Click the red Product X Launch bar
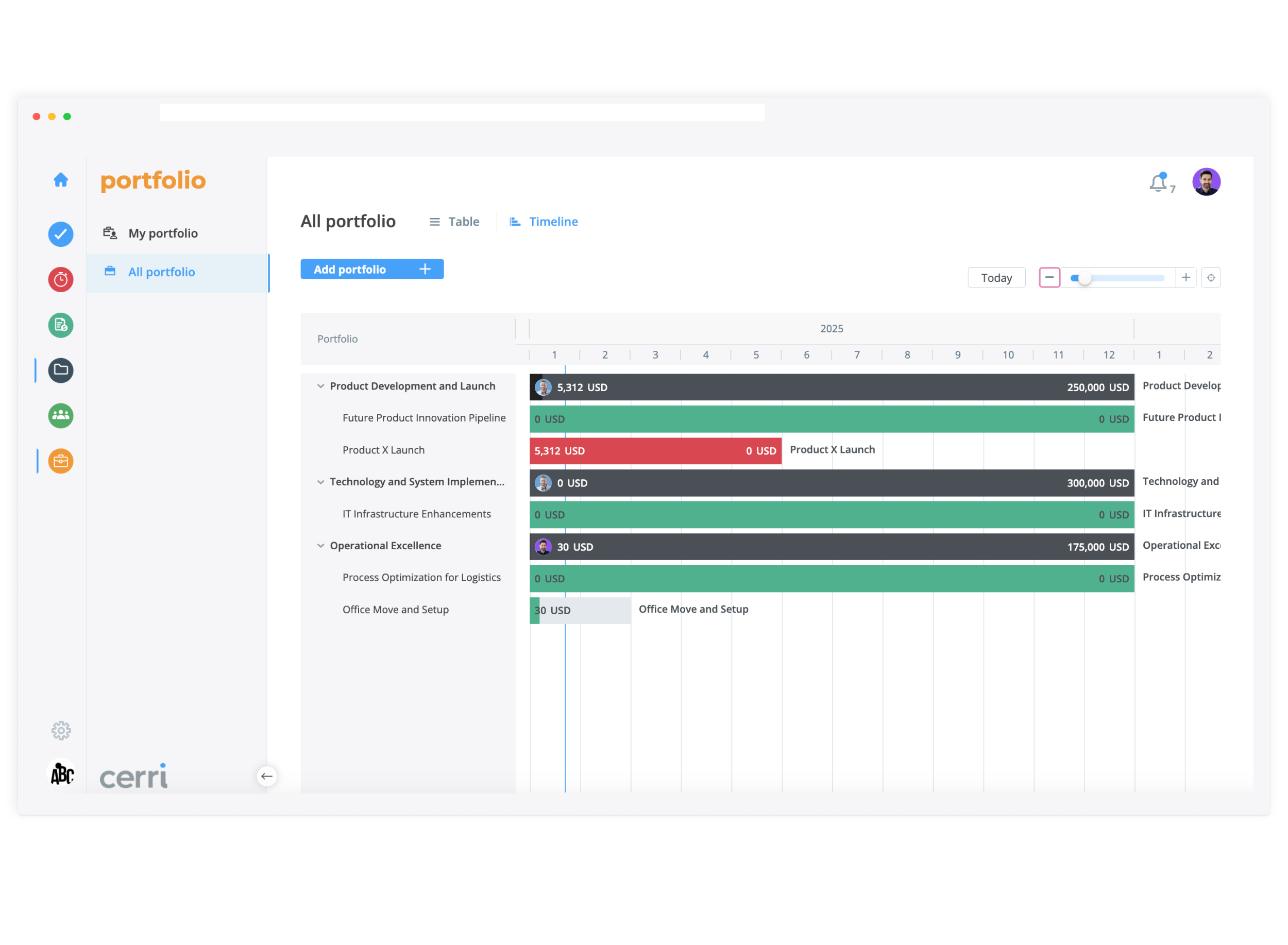Image resolution: width=1288 pixels, height=945 pixels. tap(655, 451)
